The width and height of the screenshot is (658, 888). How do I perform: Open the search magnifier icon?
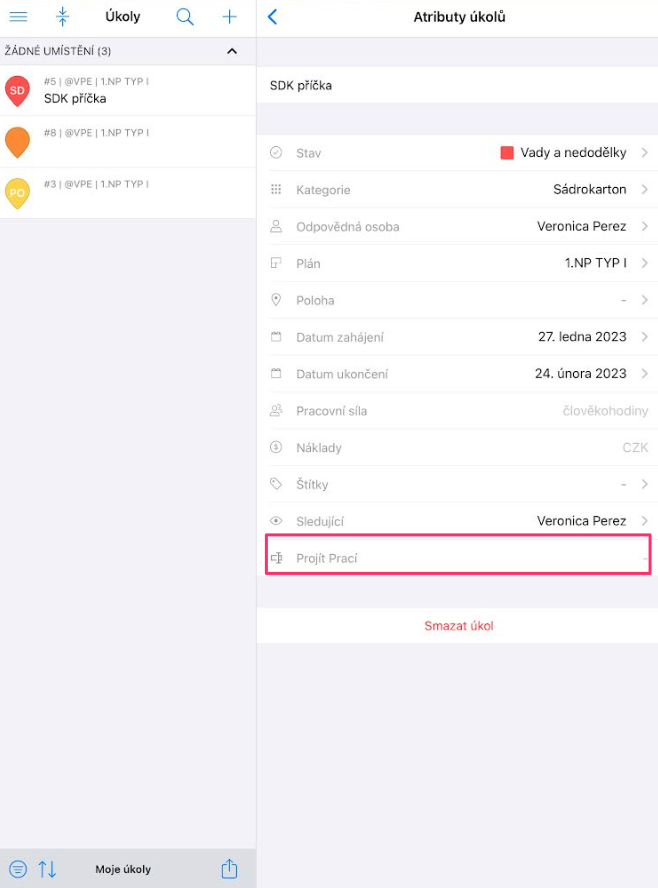tap(185, 16)
